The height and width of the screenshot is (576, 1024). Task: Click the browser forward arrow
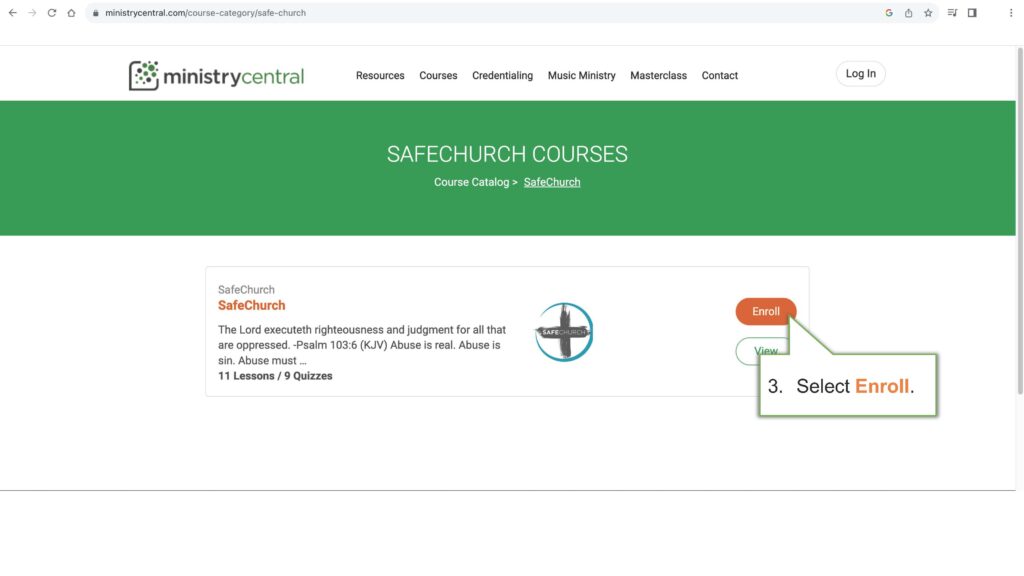pyautogui.click(x=32, y=12)
